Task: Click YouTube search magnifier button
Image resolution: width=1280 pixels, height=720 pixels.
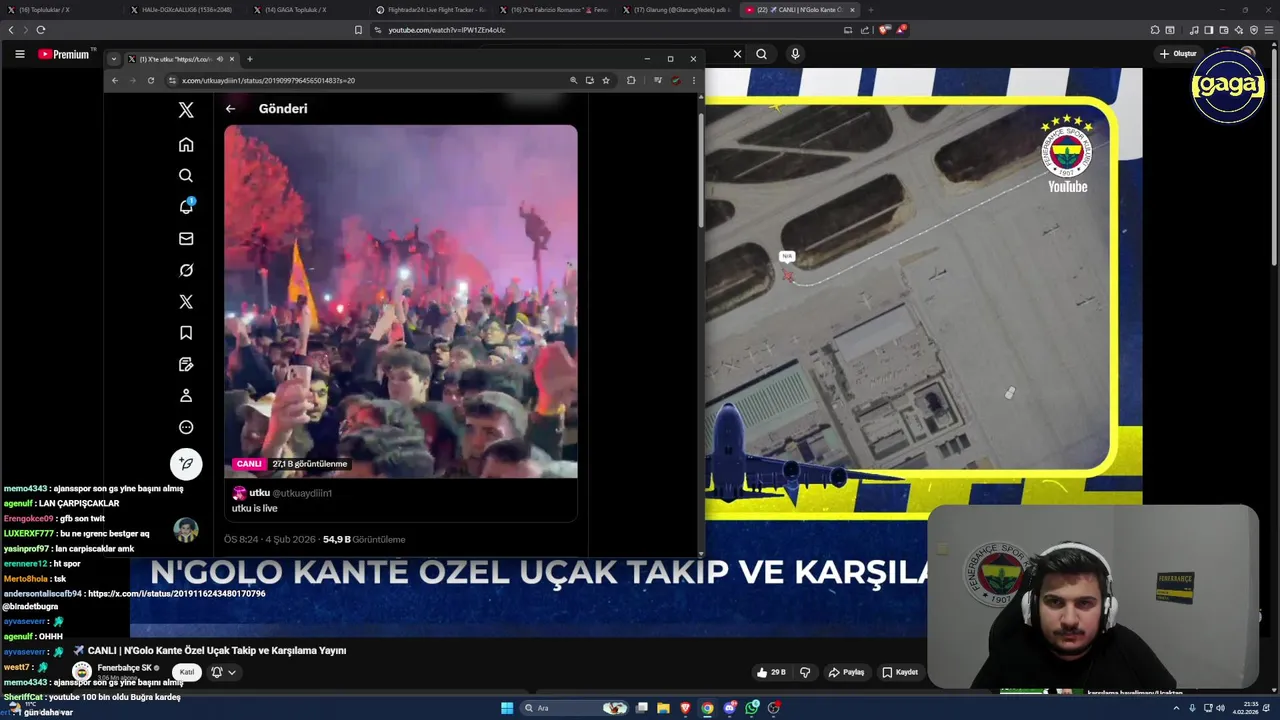Action: (761, 54)
